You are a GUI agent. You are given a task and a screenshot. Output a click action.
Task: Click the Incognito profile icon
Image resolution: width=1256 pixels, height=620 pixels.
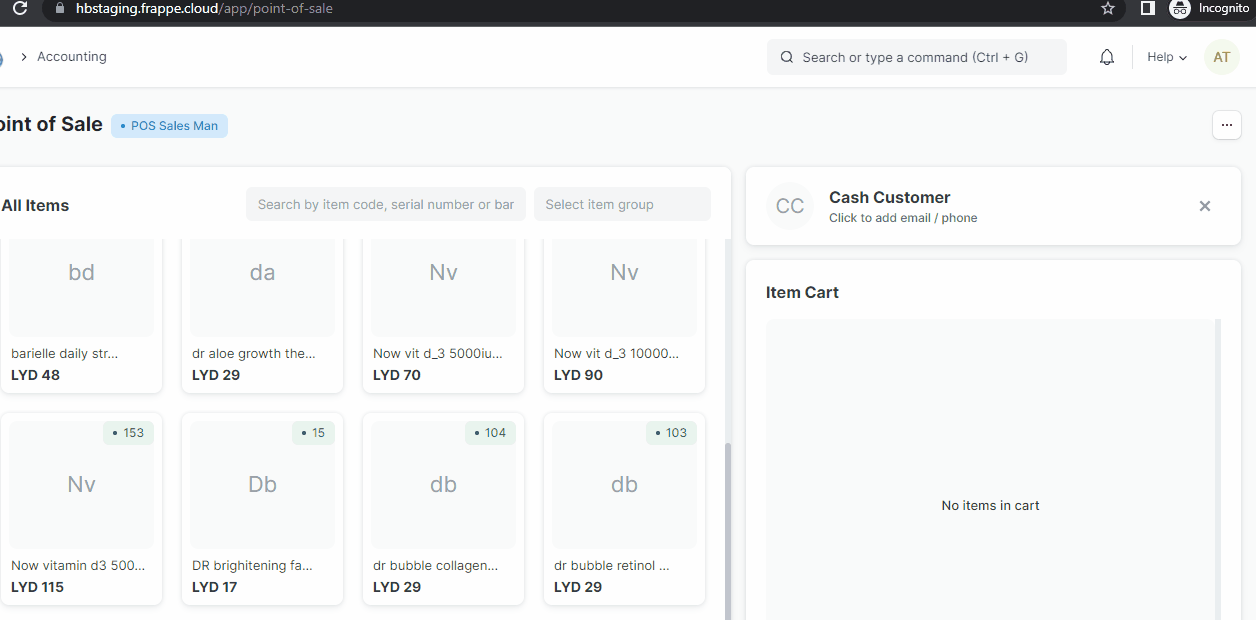1179,8
